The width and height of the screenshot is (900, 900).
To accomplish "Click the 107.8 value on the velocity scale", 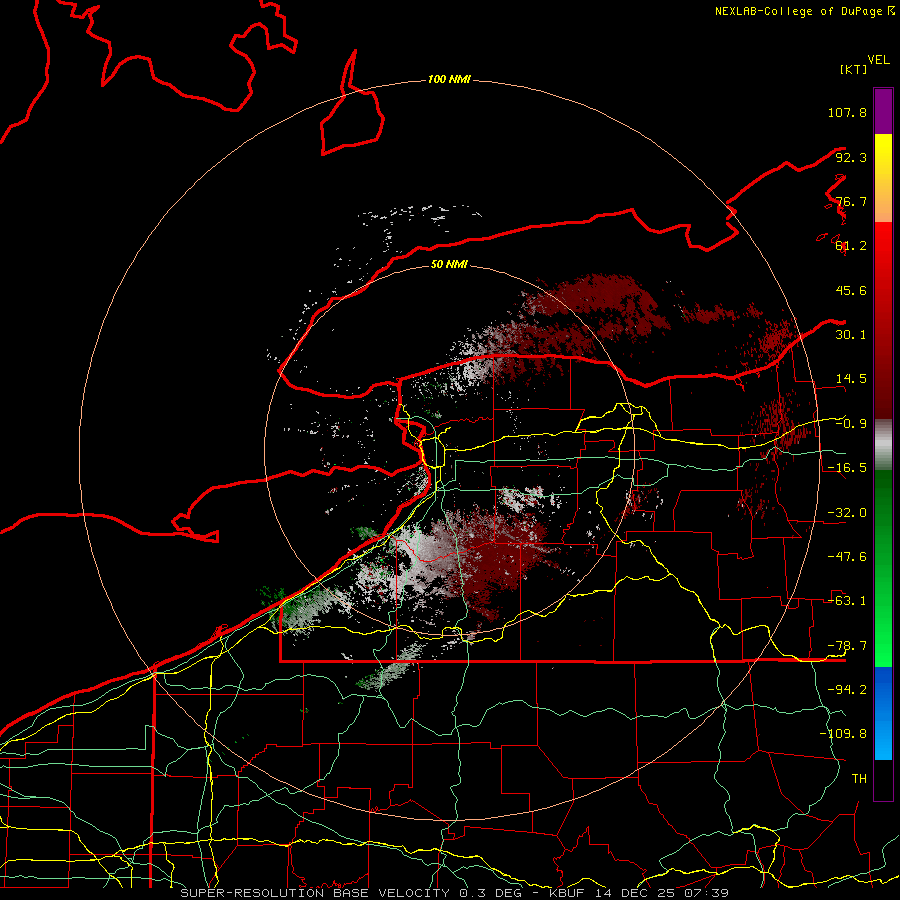I will (847, 112).
